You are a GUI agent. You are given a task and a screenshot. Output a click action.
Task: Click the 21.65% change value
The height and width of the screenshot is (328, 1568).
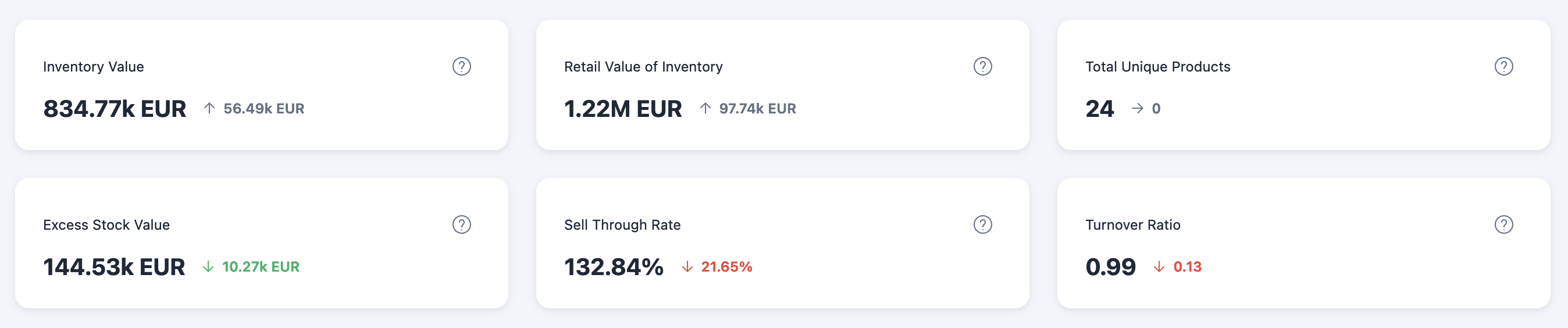726,266
